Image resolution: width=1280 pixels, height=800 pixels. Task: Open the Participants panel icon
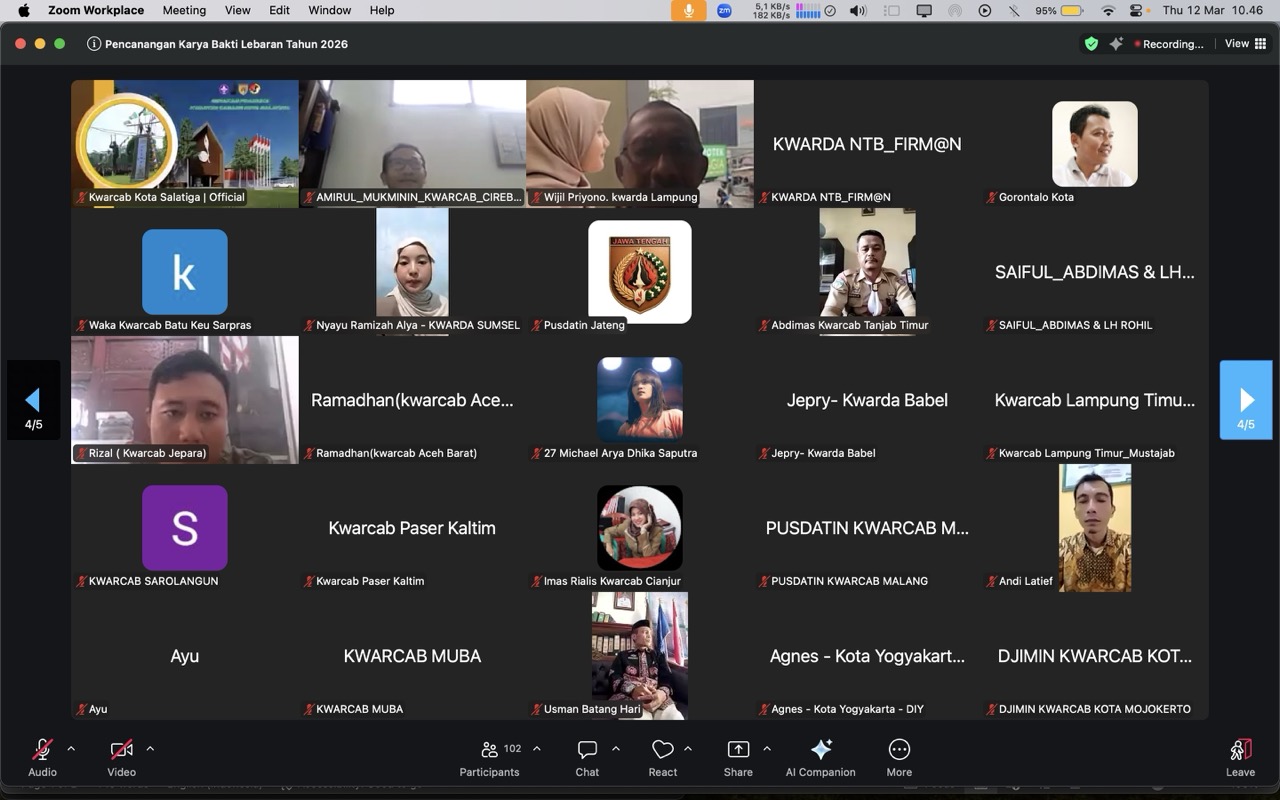click(489, 750)
